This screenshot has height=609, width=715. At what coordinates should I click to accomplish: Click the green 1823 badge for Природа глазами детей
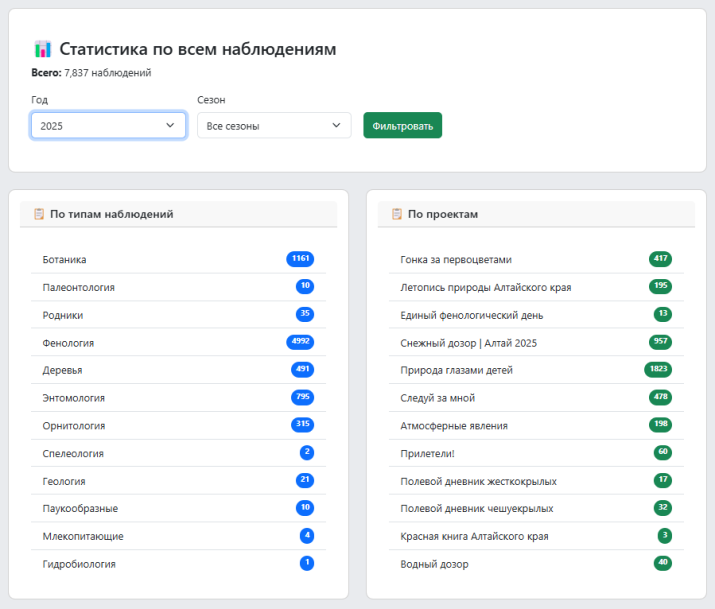point(658,370)
